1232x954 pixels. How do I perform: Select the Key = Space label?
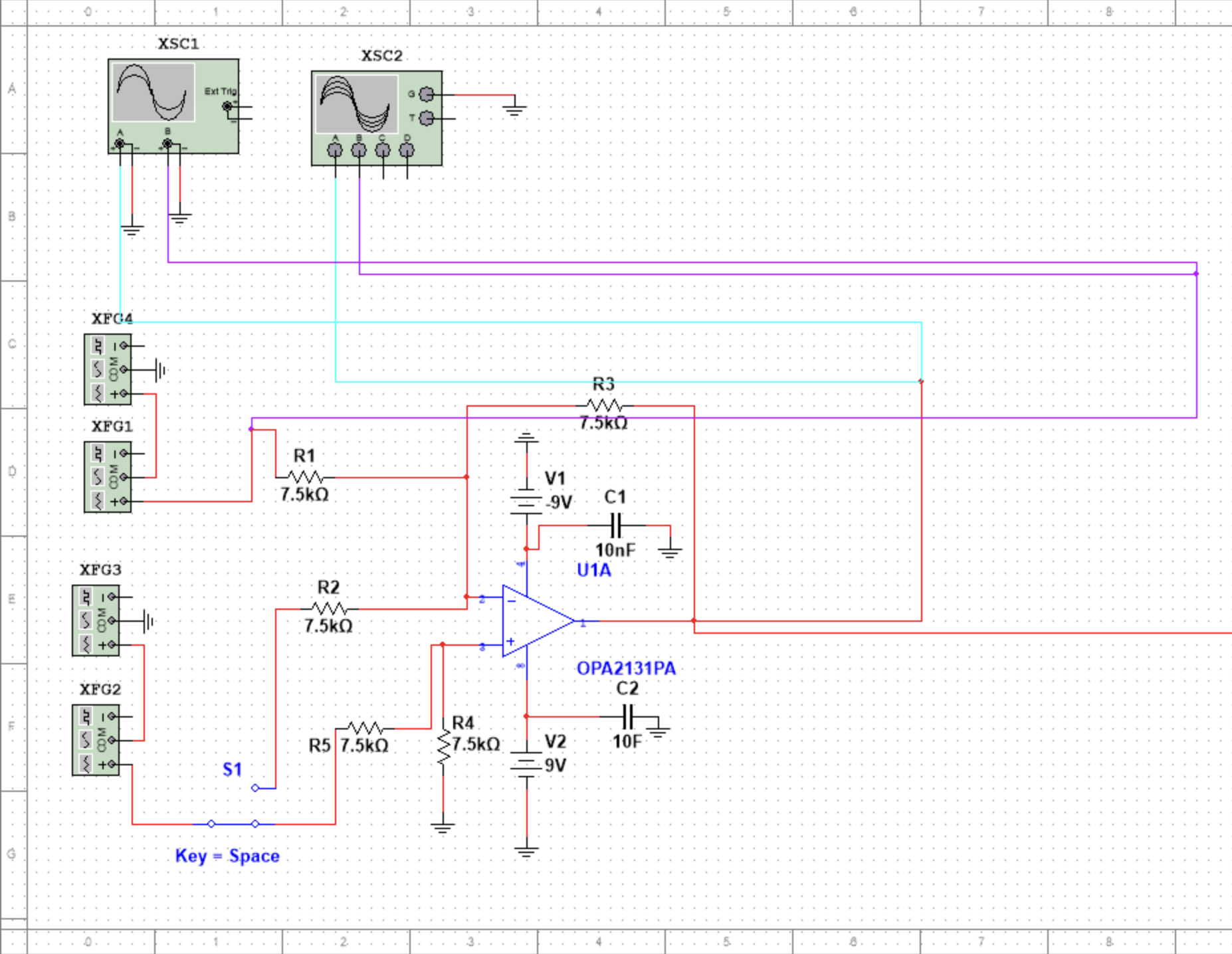point(227,856)
